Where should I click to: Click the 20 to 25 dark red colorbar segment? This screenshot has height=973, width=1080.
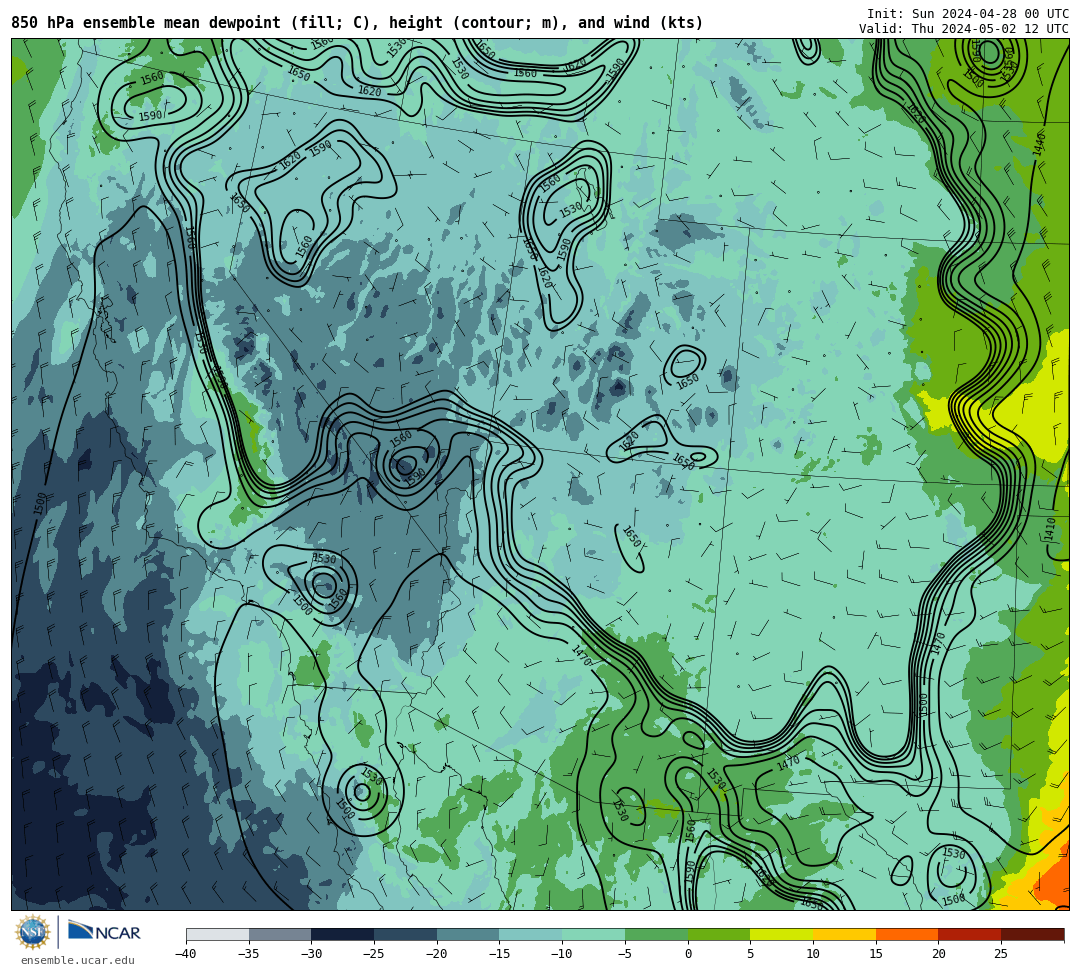point(970,934)
